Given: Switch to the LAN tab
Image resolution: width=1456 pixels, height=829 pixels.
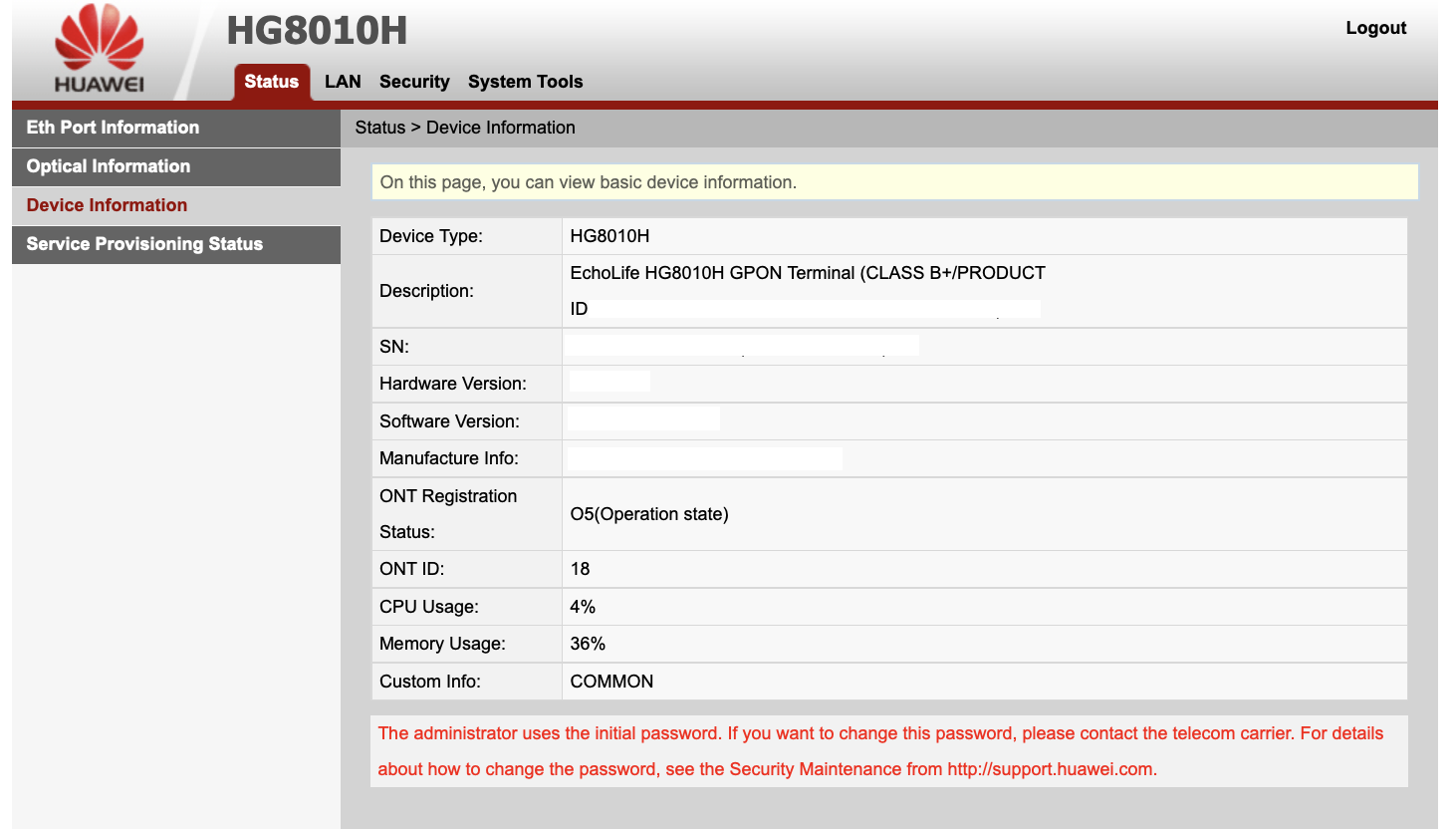Looking at the screenshot, I should (x=343, y=82).
